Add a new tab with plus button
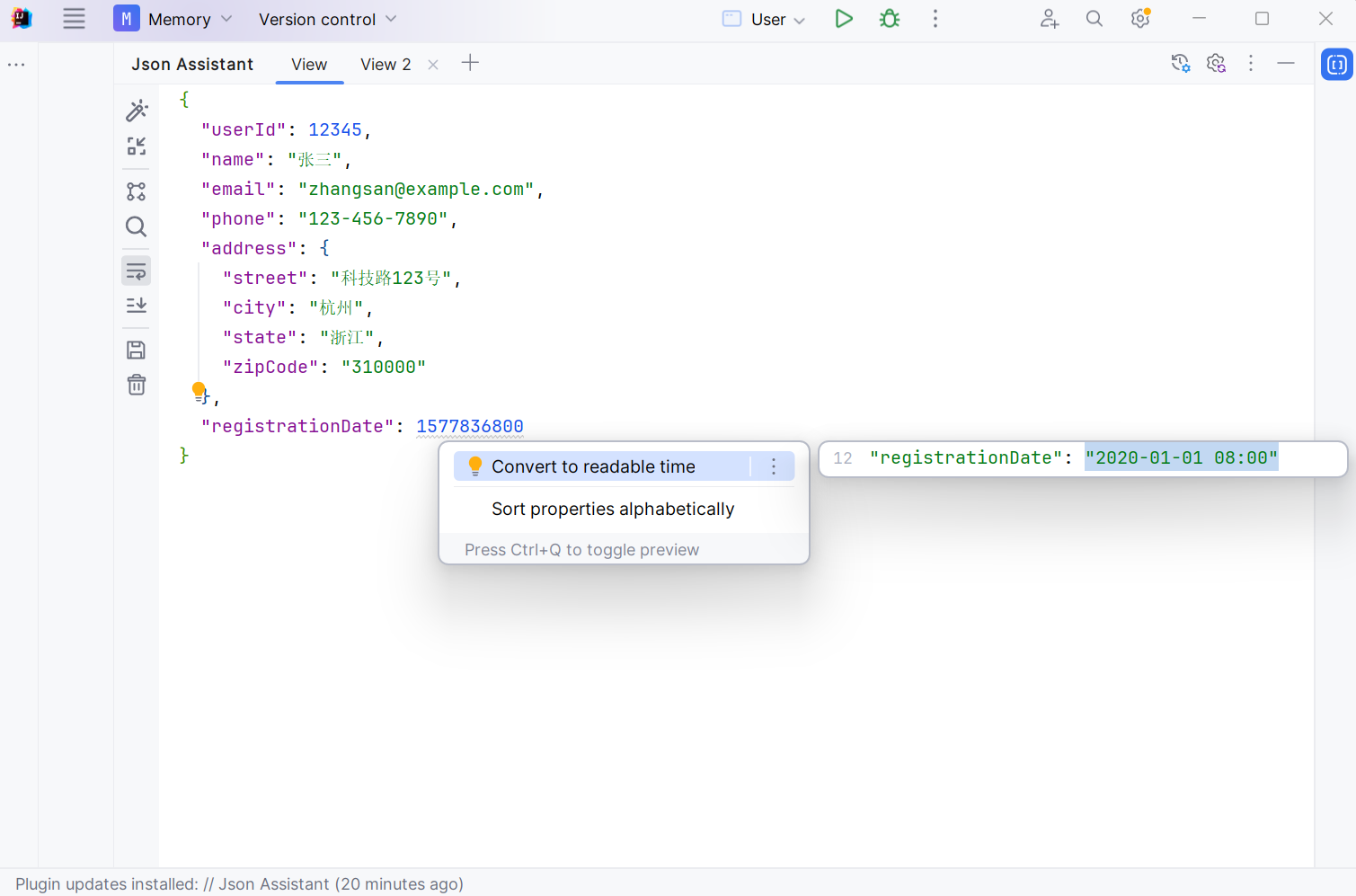1356x896 pixels. [x=470, y=63]
